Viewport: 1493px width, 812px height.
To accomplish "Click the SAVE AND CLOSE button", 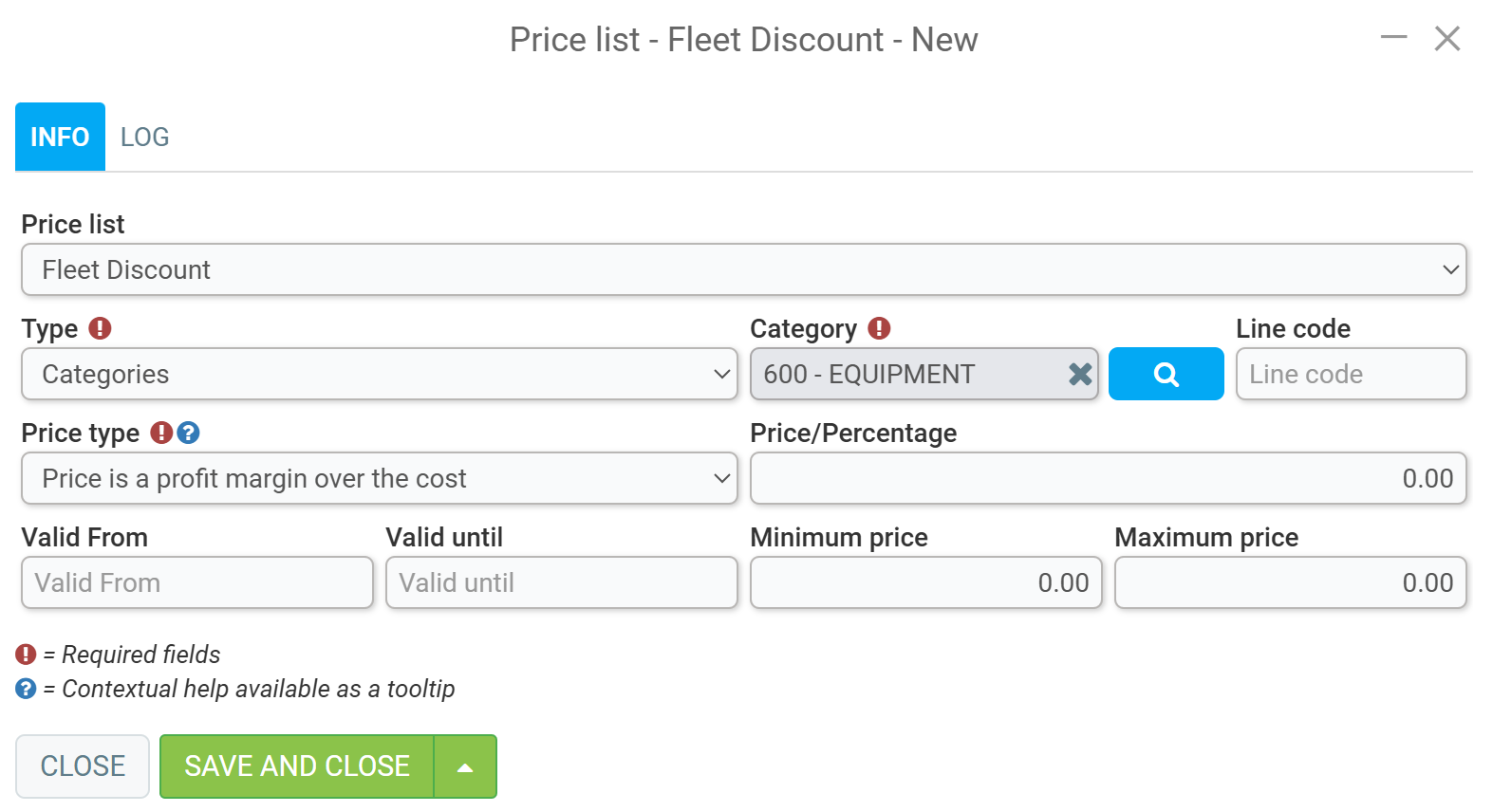I will [297, 766].
